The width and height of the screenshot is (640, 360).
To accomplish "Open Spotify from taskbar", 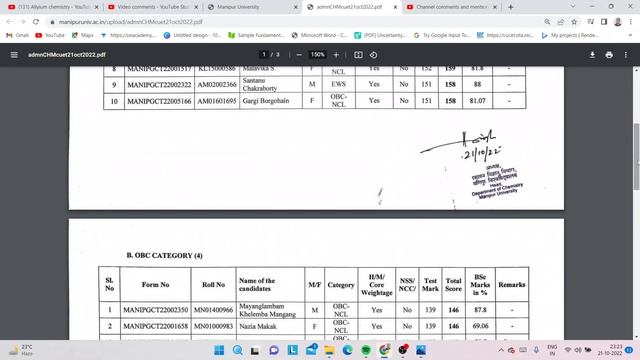I will (366, 350).
